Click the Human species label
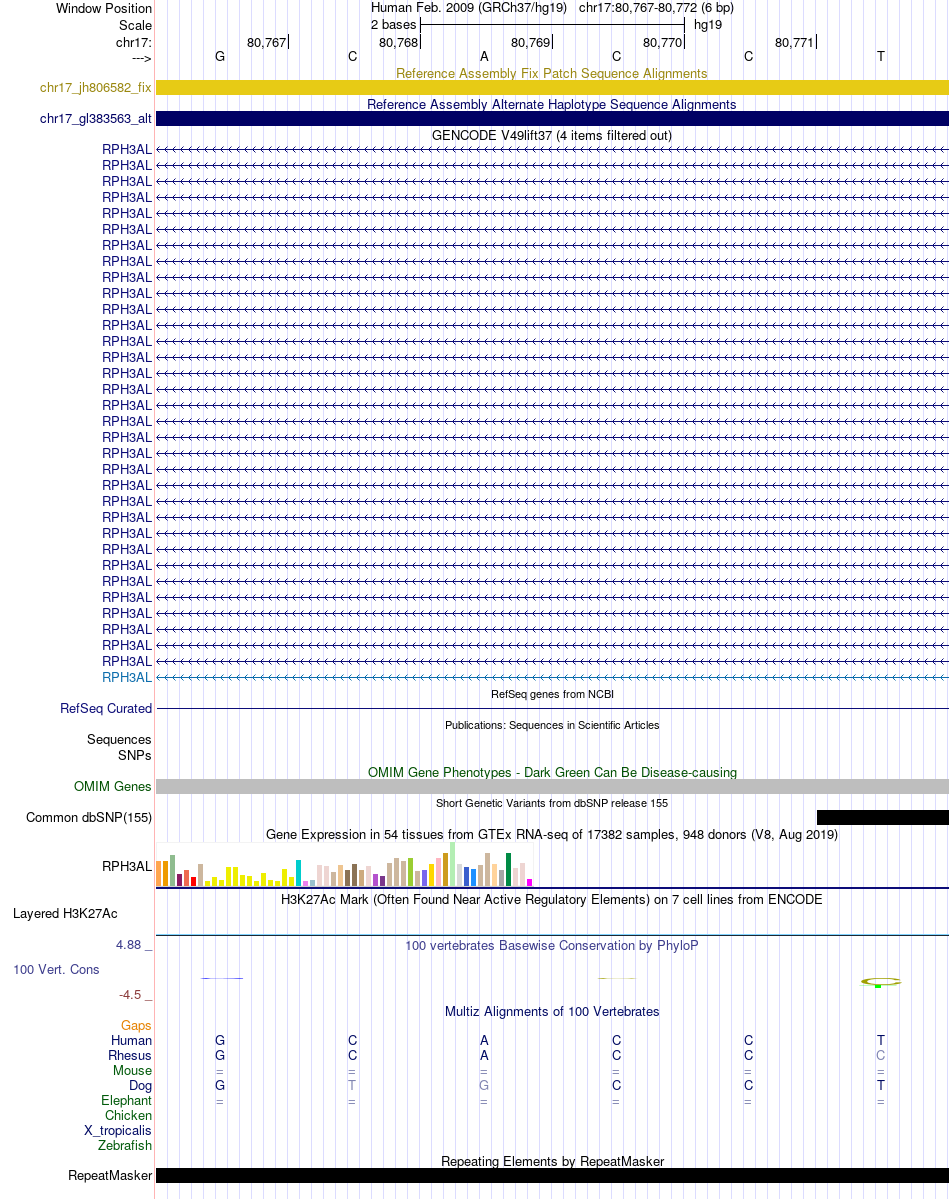950x1199 pixels. pyautogui.click(x=132, y=1041)
